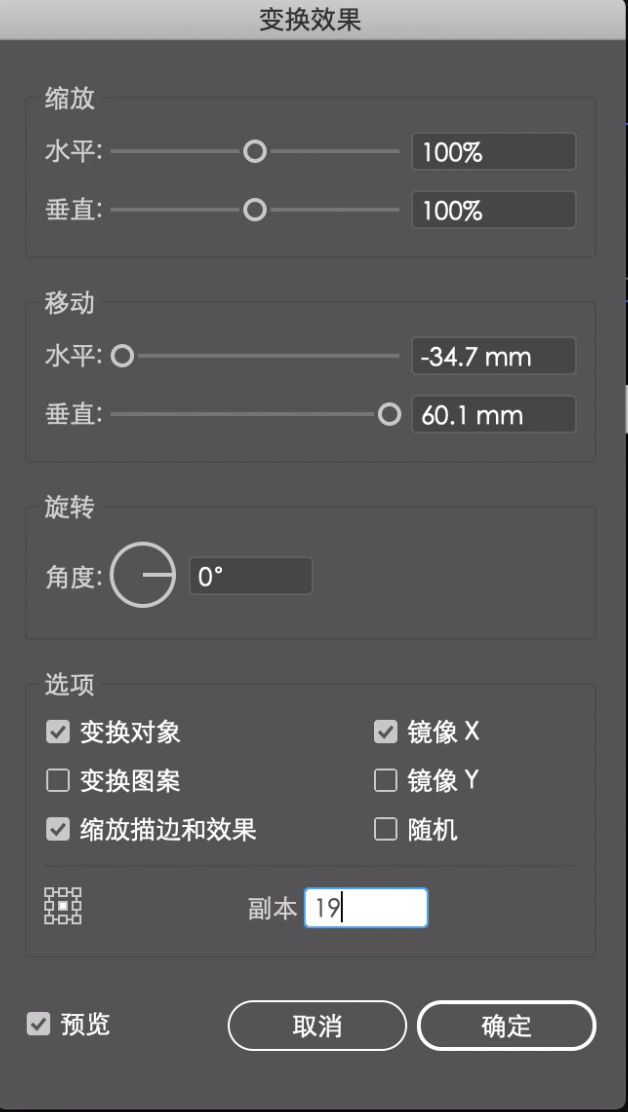Click the -34.7 mm move field

tap(494, 356)
